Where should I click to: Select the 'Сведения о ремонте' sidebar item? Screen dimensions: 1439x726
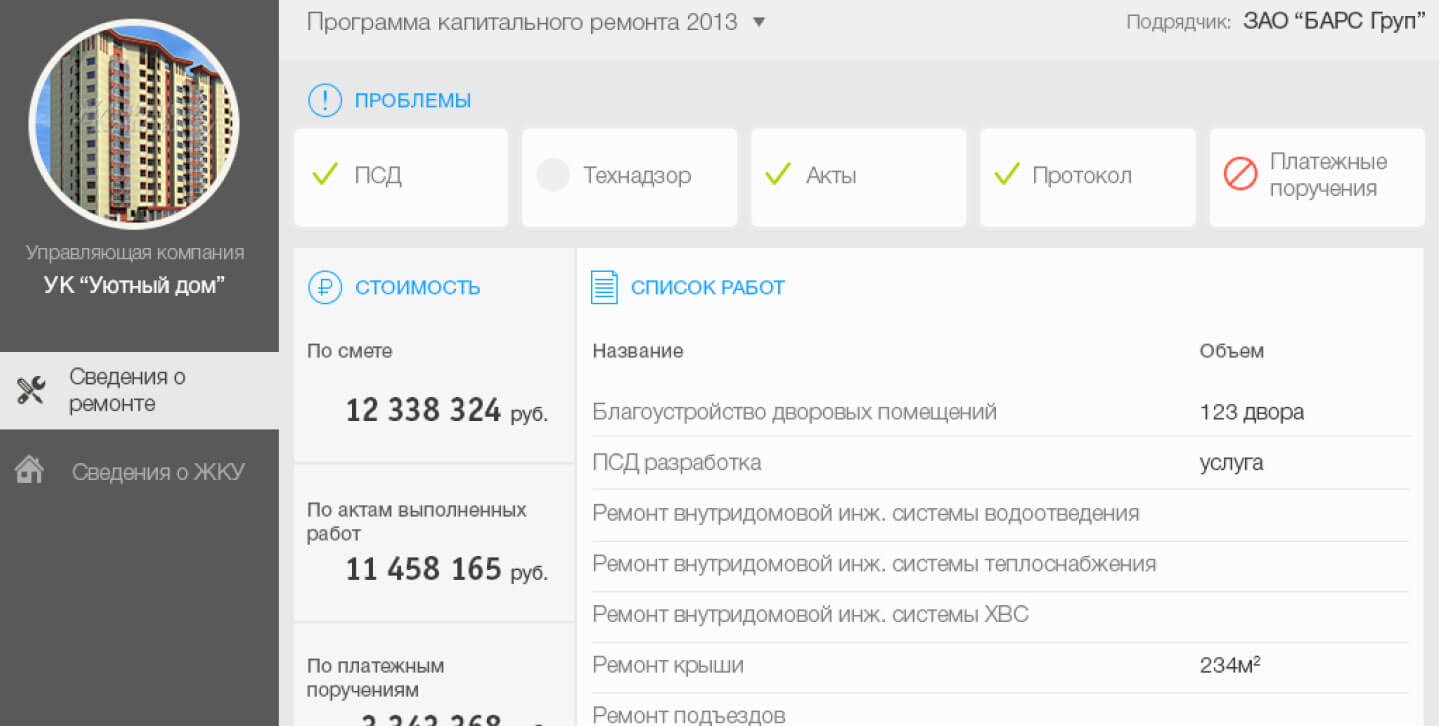[x=139, y=390]
